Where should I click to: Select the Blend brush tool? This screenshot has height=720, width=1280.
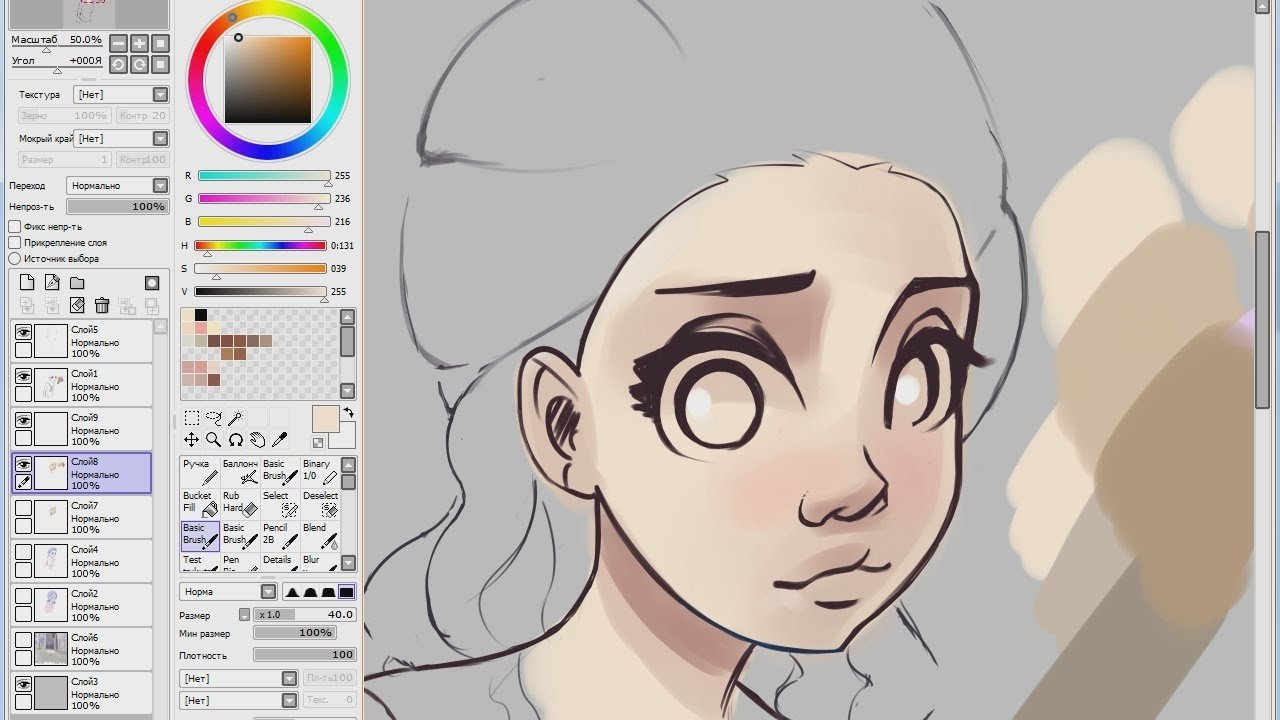(x=320, y=534)
